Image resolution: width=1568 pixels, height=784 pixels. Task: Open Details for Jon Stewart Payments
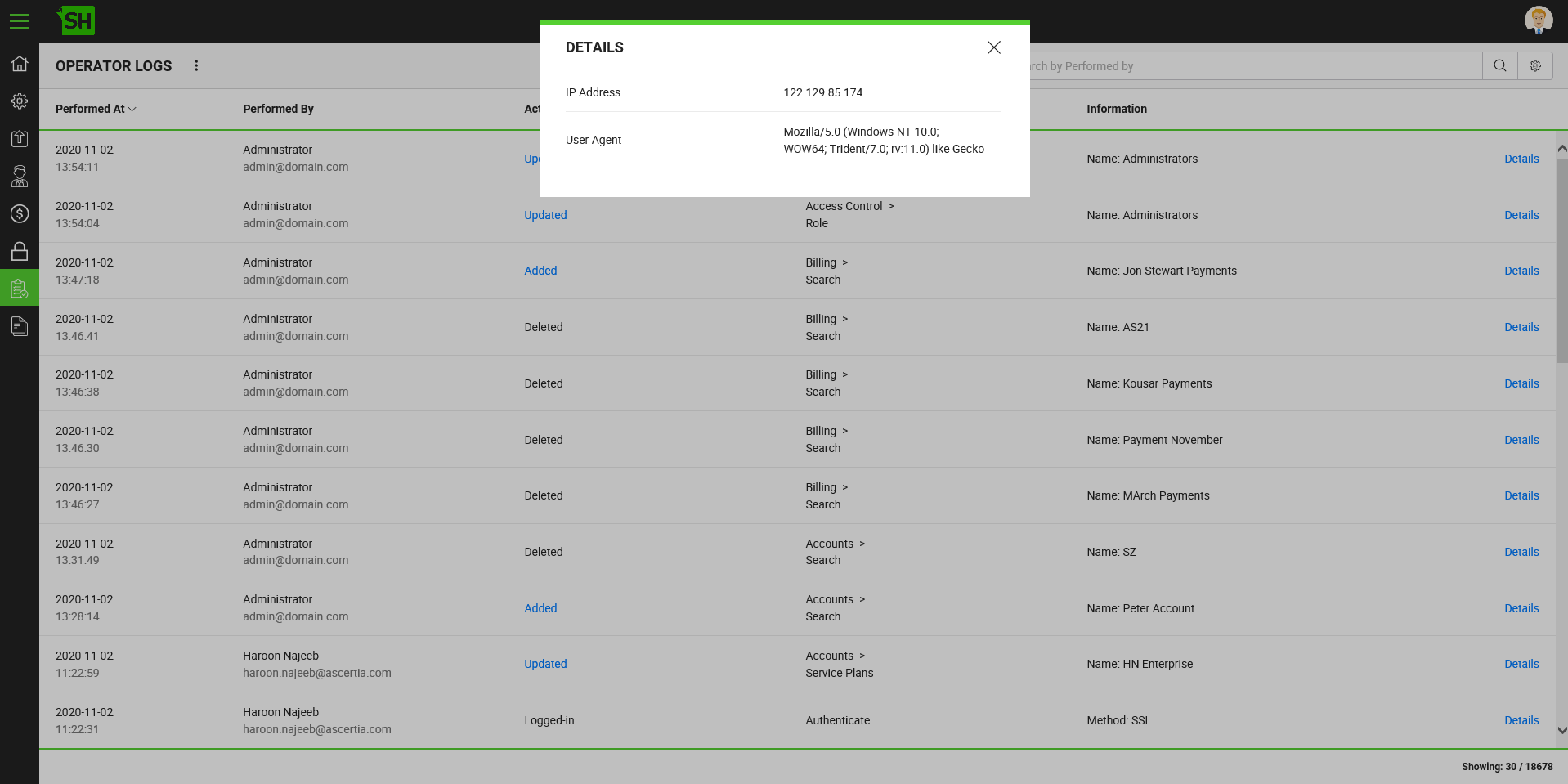pos(1521,271)
